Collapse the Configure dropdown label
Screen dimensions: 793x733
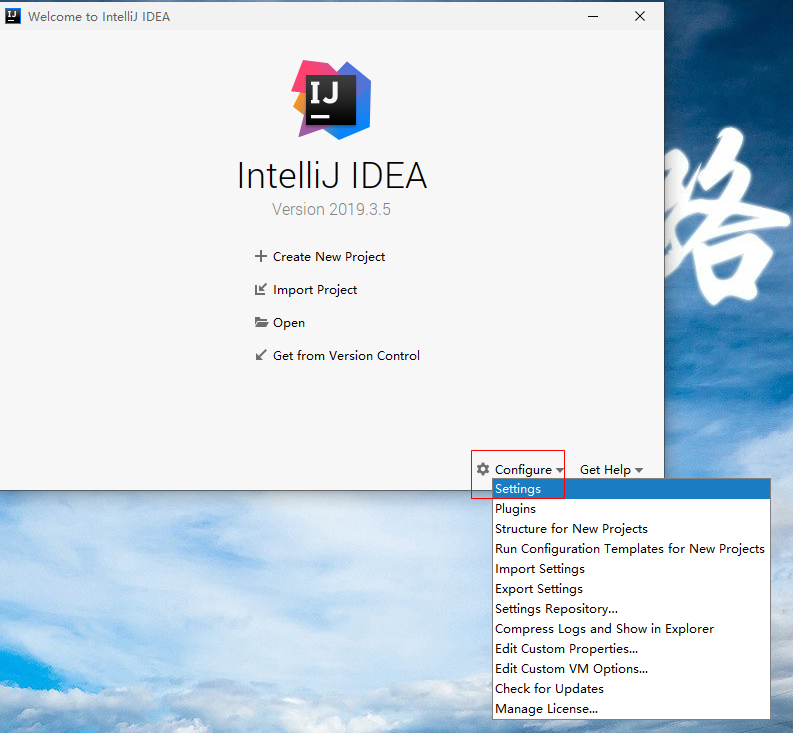(x=523, y=469)
